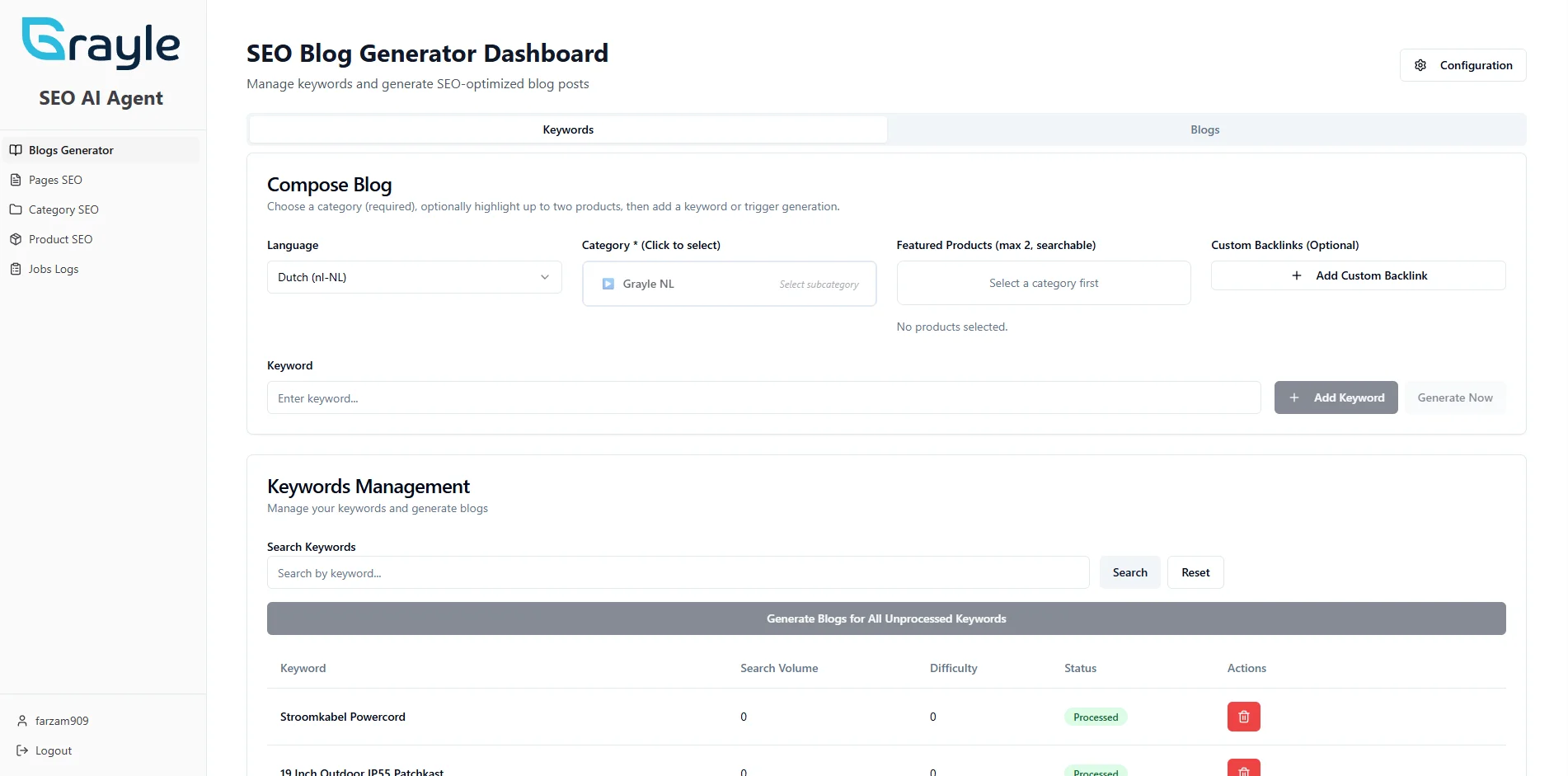Click the farzam909 user profile icon

[22, 721]
